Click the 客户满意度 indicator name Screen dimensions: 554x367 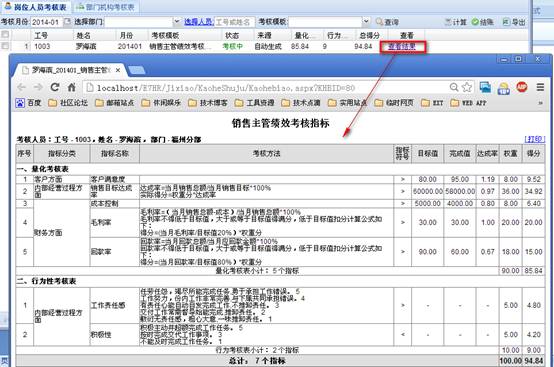[x=108, y=179]
